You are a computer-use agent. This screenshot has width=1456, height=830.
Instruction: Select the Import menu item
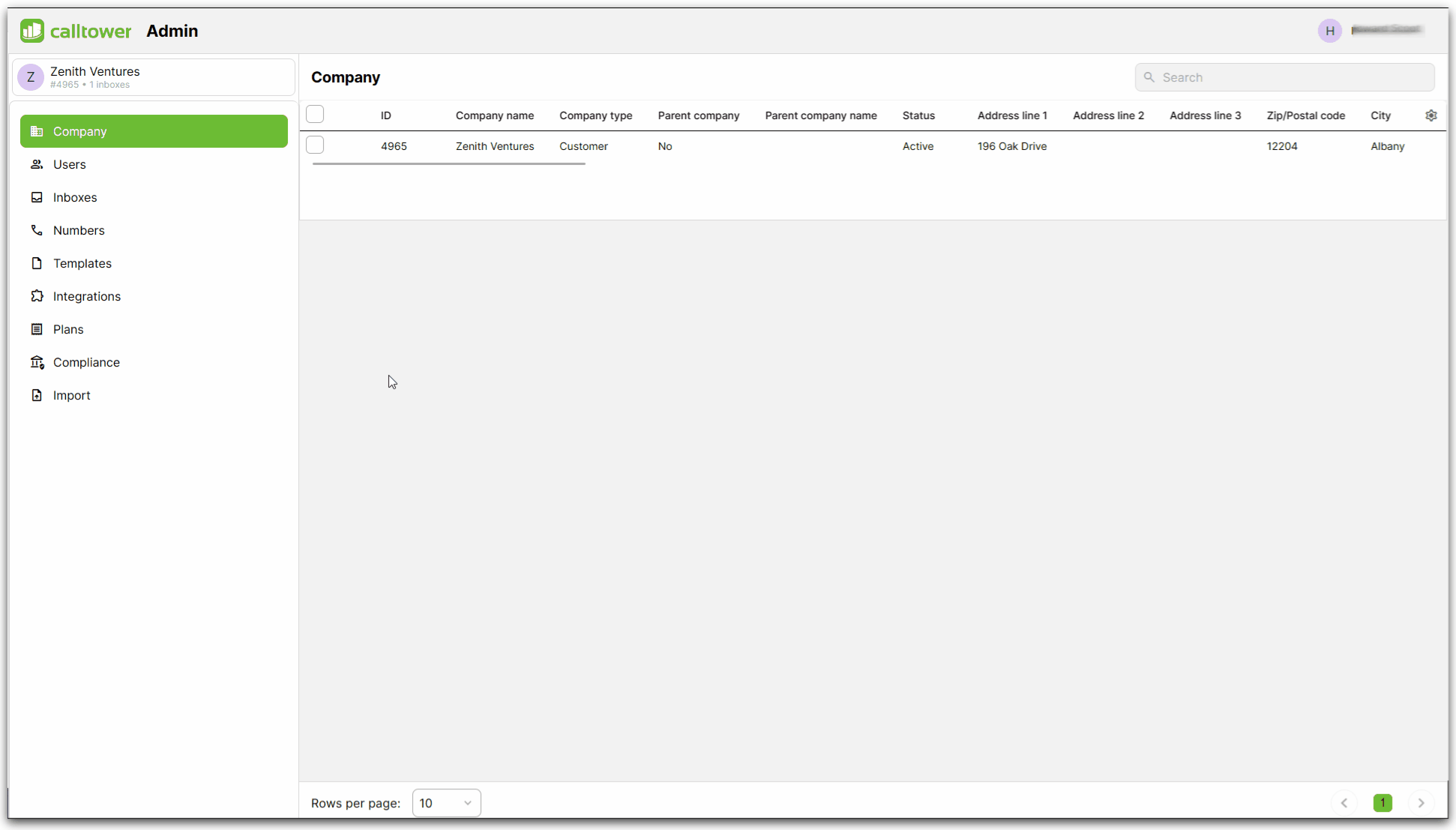click(71, 394)
